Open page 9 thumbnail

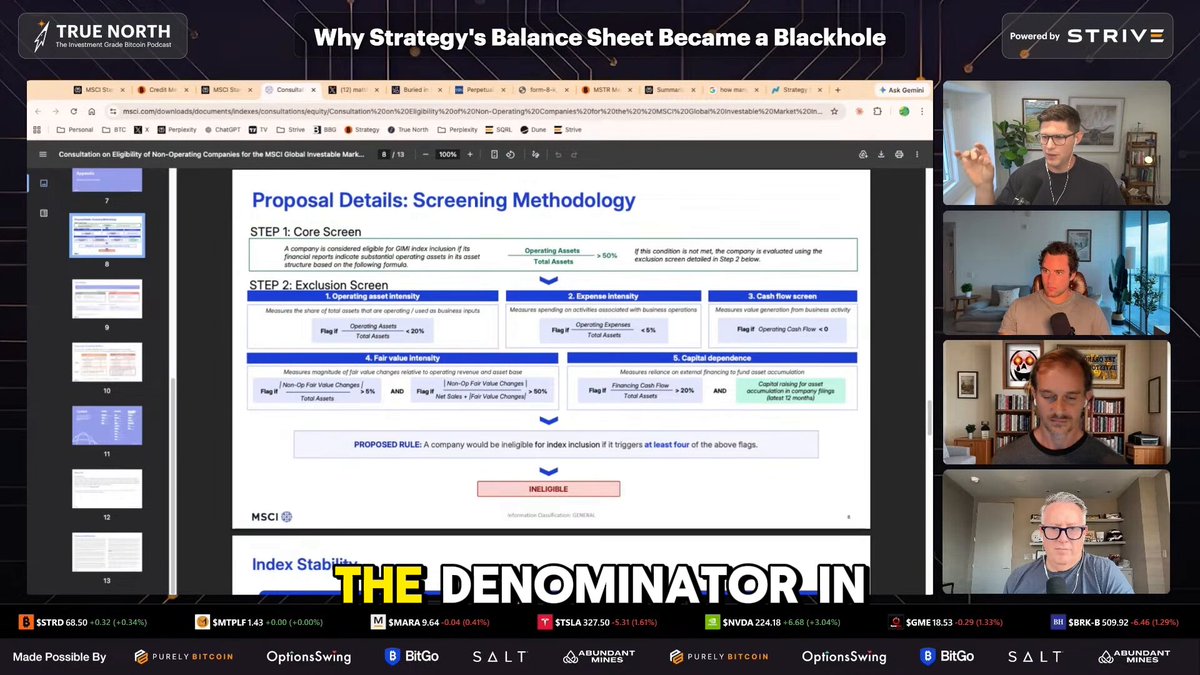[107, 299]
